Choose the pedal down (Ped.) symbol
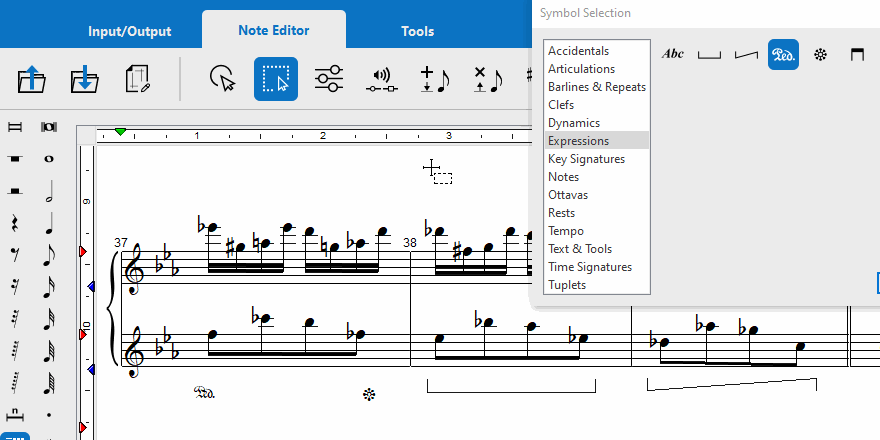 tap(783, 54)
